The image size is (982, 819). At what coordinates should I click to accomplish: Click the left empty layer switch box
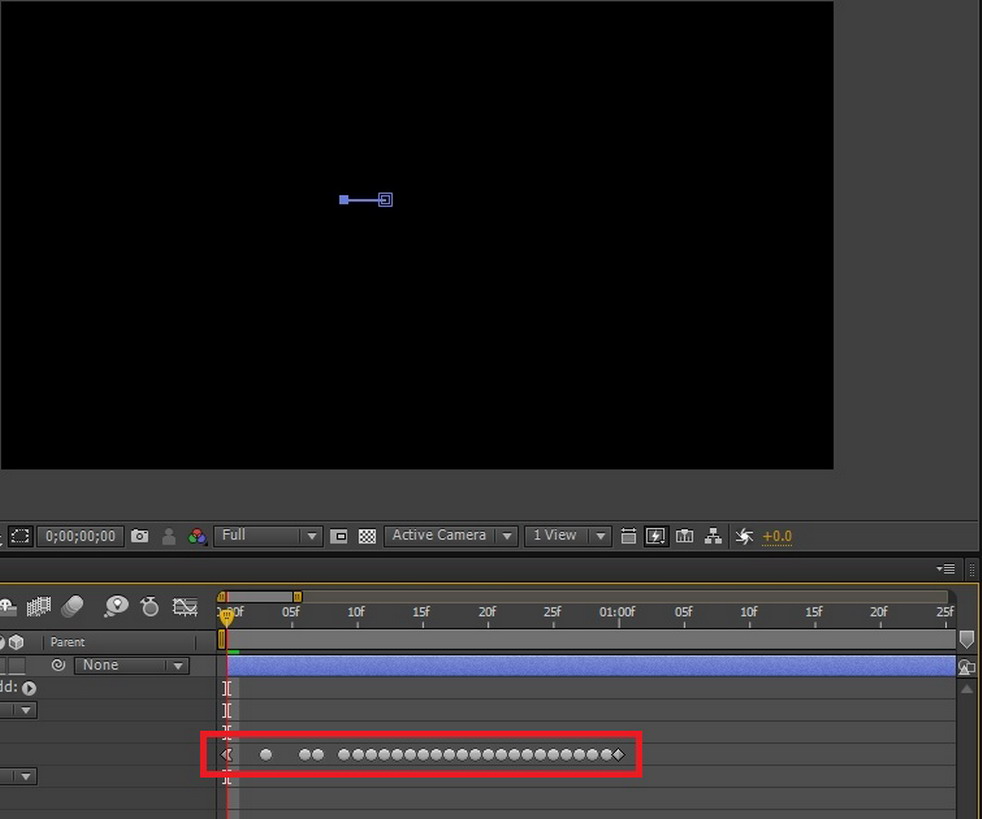(4, 665)
